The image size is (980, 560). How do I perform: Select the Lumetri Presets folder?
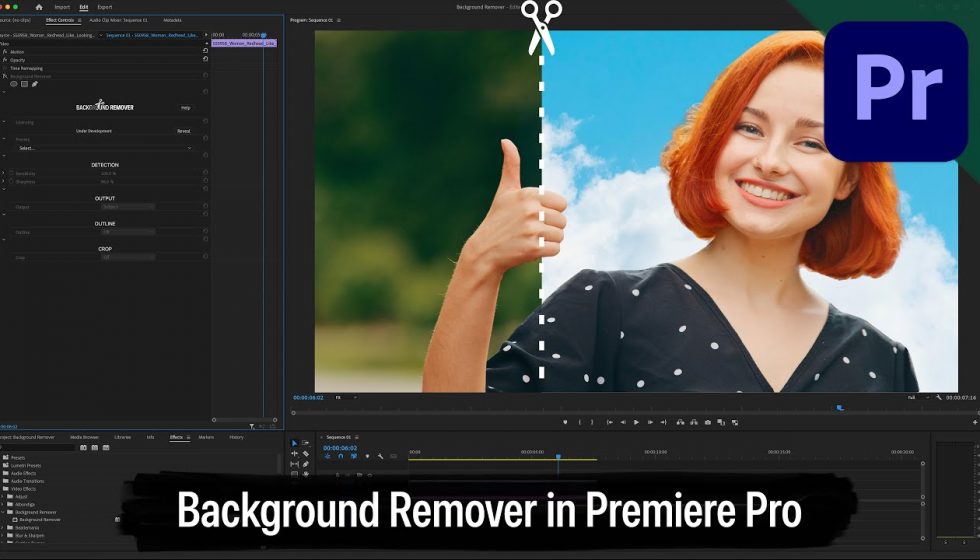click(26, 466)
